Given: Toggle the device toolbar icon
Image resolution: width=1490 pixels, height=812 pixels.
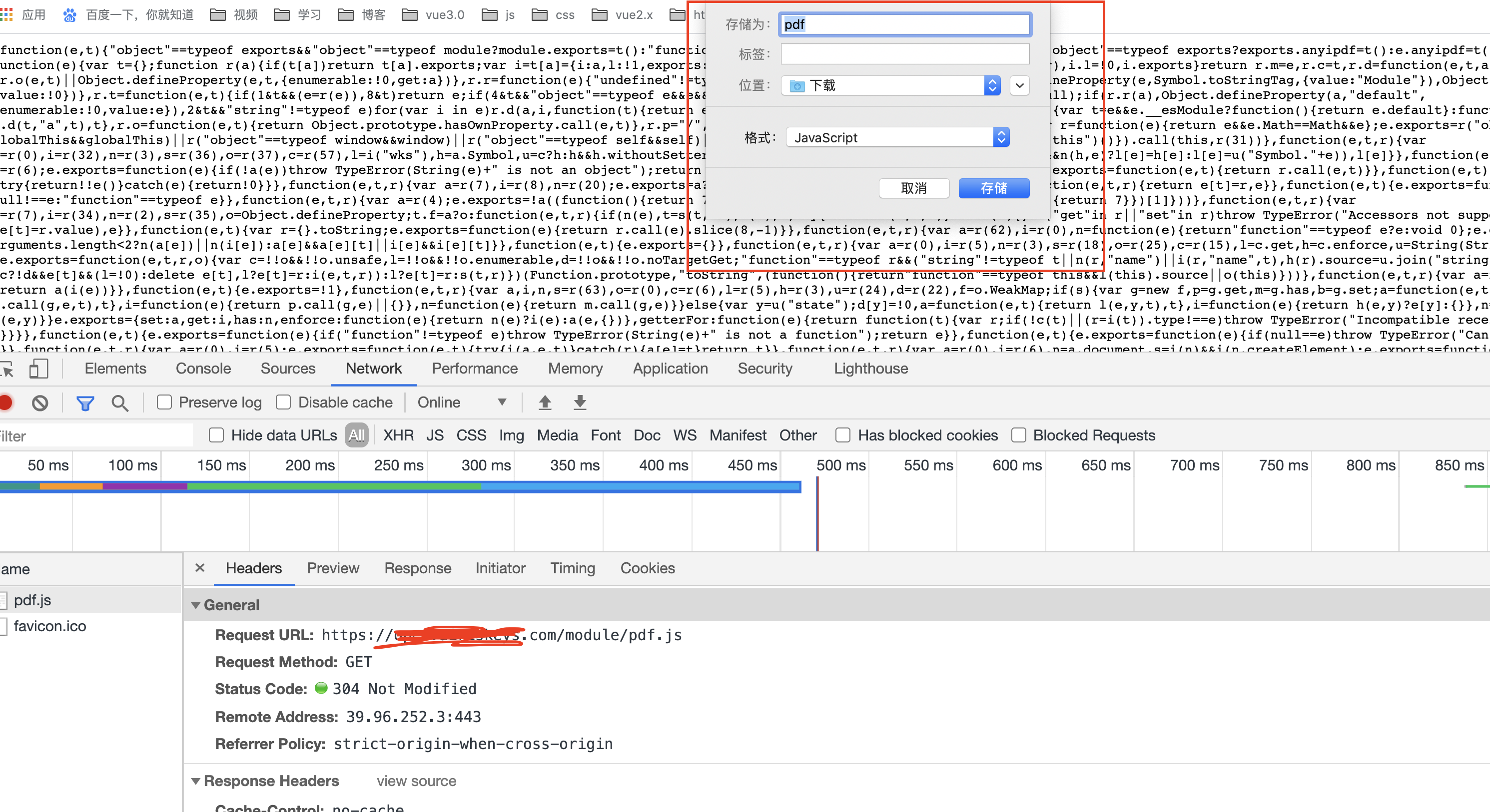Looking at the screenshot, I should 38,369.
